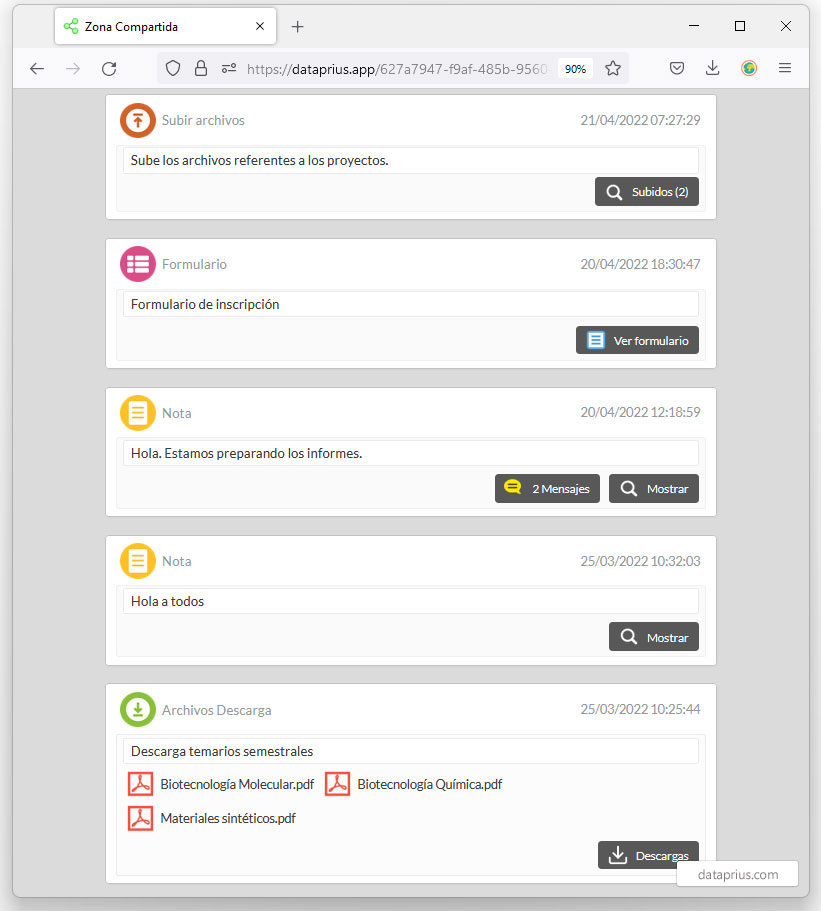Image resolution: width=821 pixels, height=911 pixels.
Task: Click the Descargas button
Action: click(x=648, y=855)
